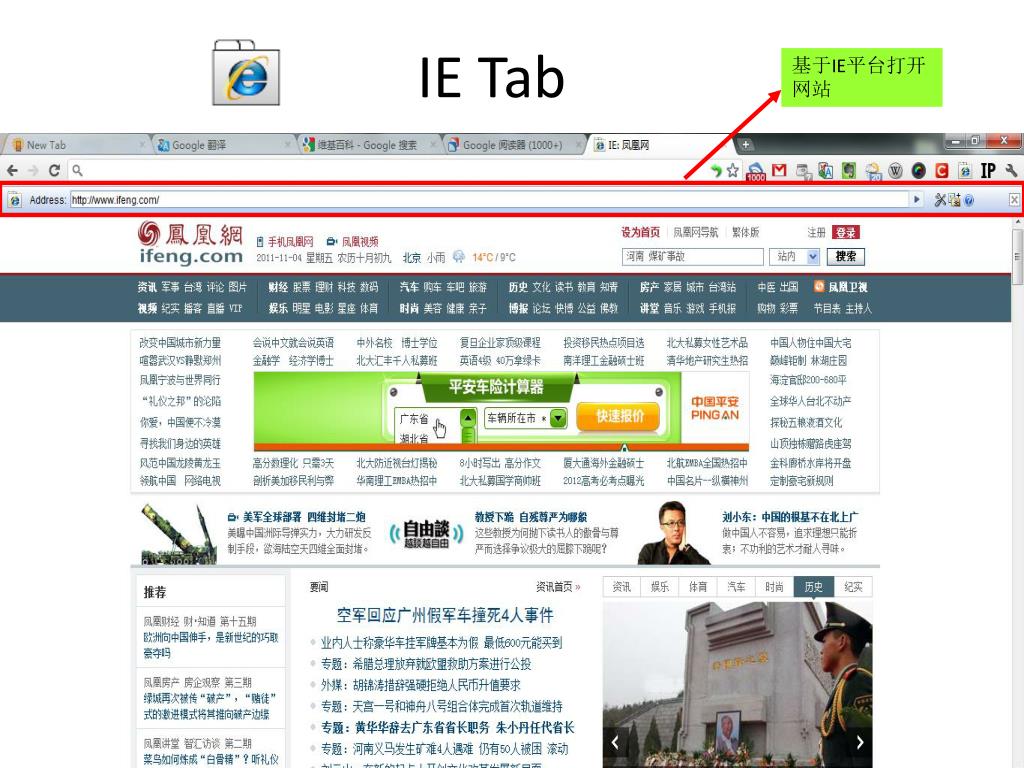Click the green curved arrow extension icon
1024x768 pixels.
point(716,170)
